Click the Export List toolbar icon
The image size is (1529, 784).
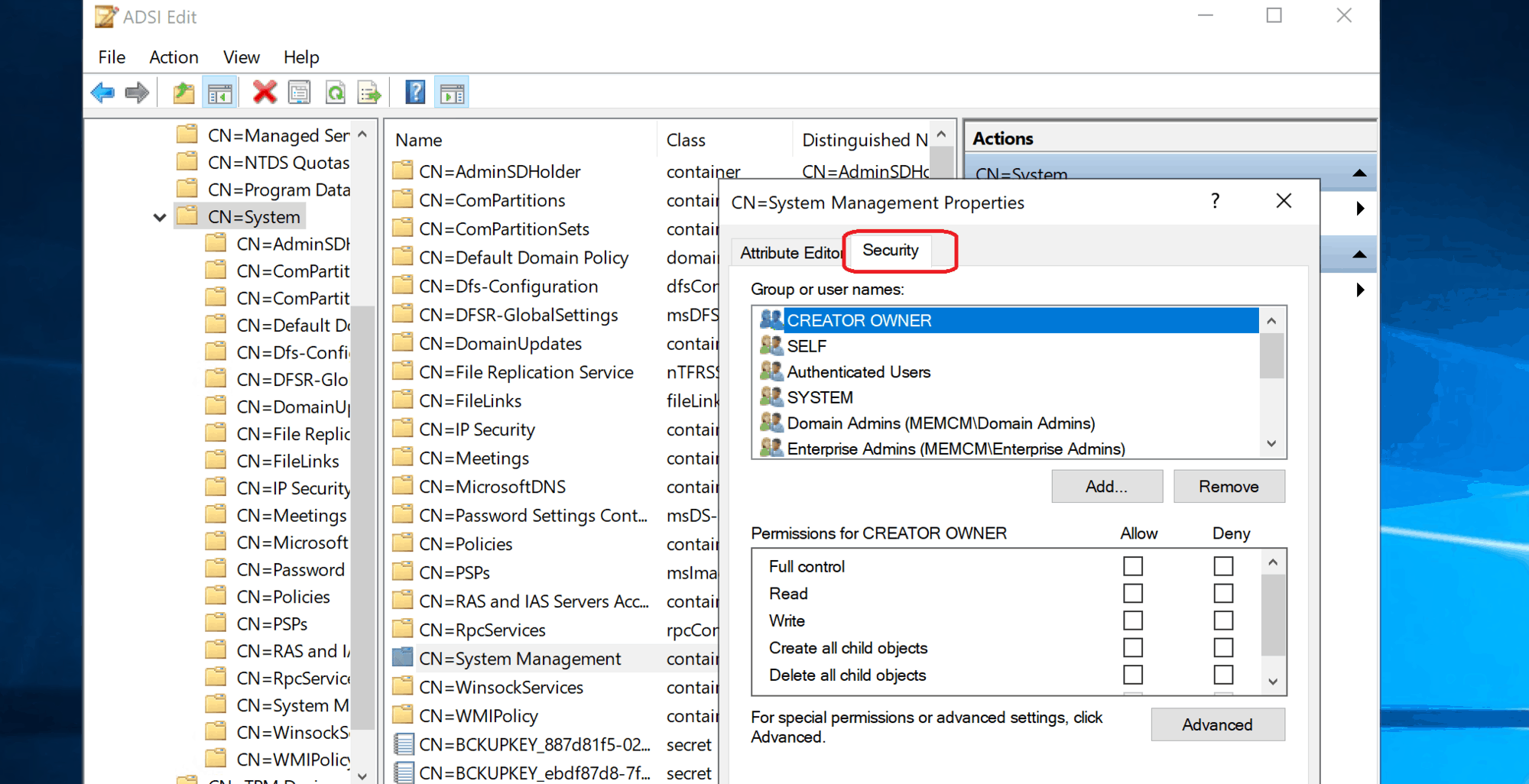pos(369,92)
